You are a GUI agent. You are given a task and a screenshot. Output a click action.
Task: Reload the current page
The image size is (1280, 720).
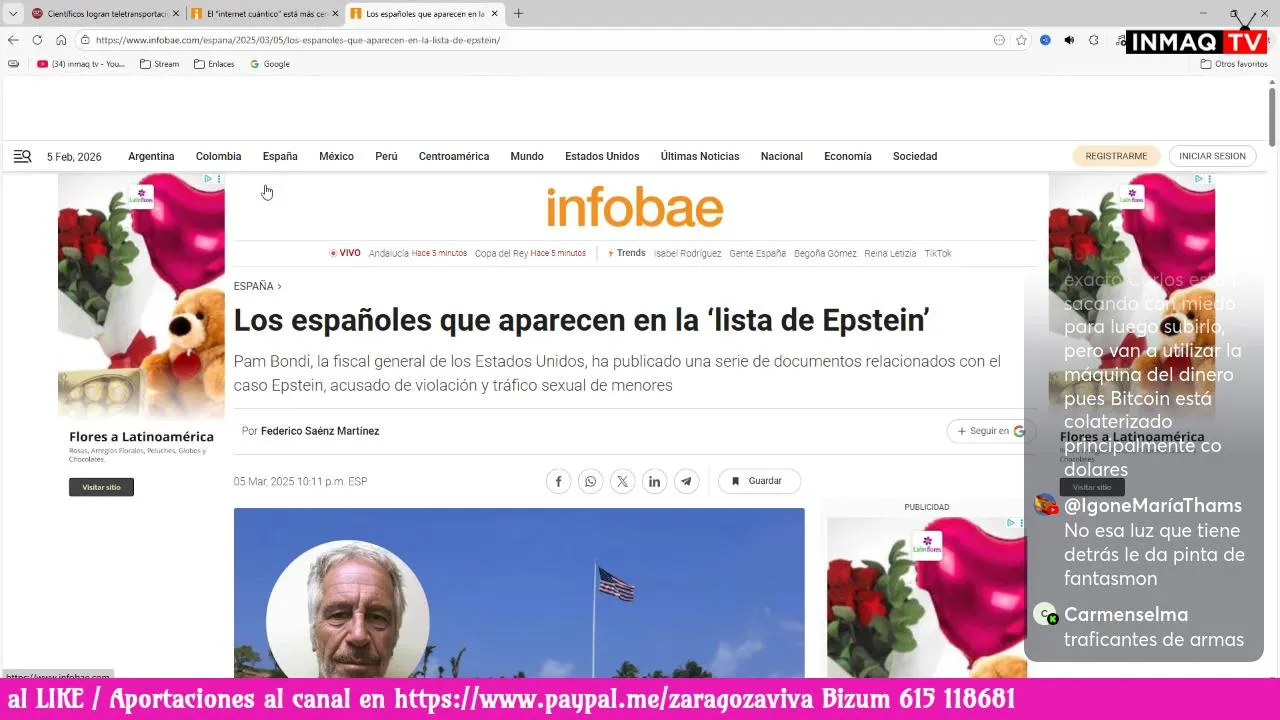pyautogui.click(x=37, y=40)
